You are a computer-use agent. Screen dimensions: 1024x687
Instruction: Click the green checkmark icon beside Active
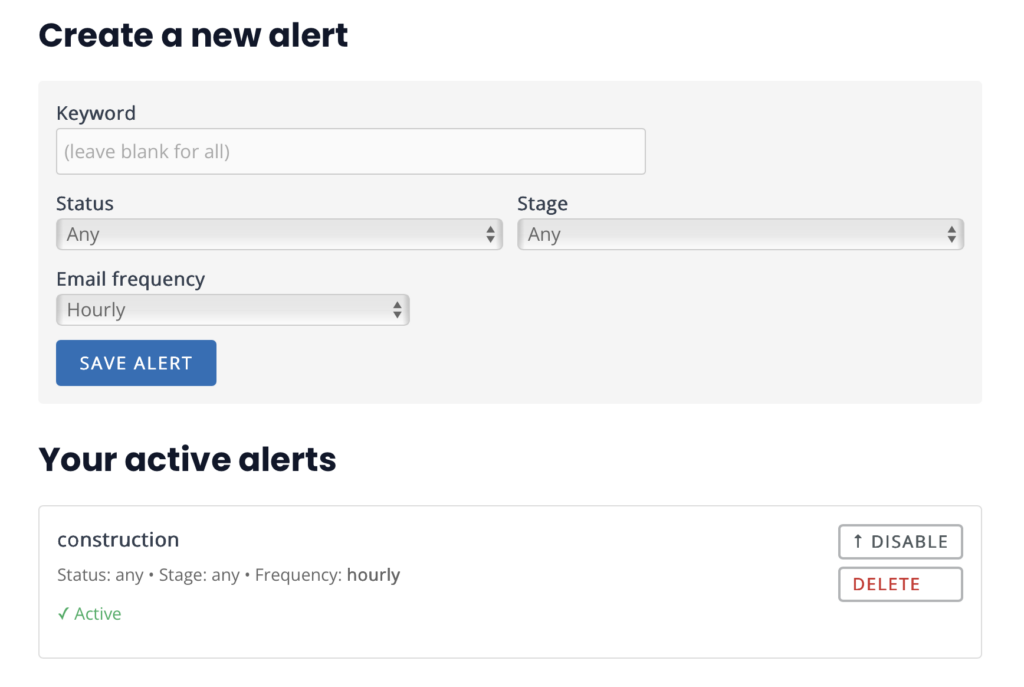(x=63, y=614)
